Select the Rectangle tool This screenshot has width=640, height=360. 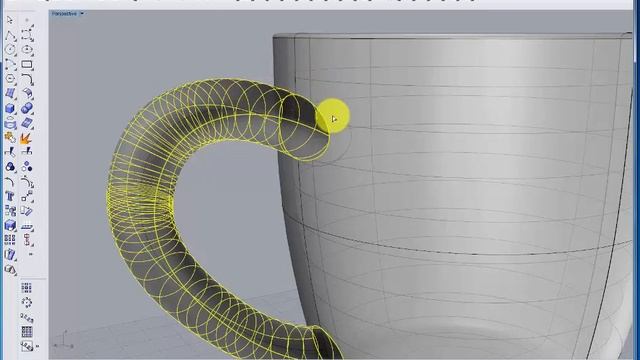27,64
